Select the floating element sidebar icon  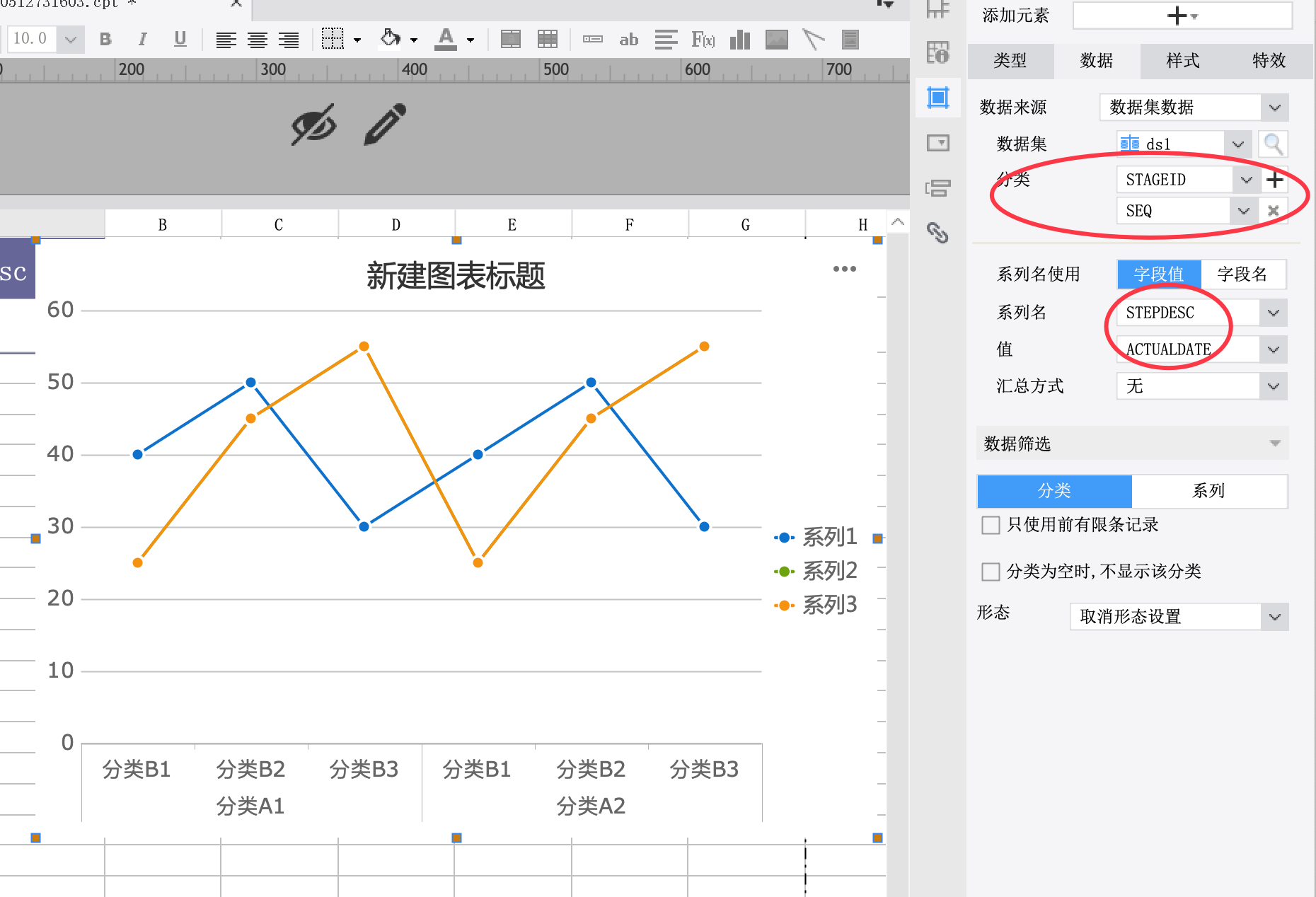(x=938, y=98)
